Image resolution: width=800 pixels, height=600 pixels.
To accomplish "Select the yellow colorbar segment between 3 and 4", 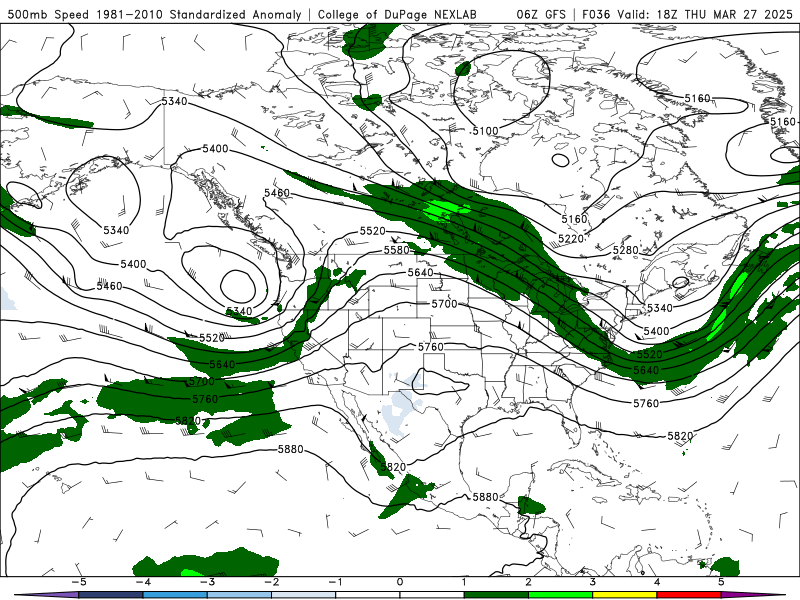I will 624,595.
